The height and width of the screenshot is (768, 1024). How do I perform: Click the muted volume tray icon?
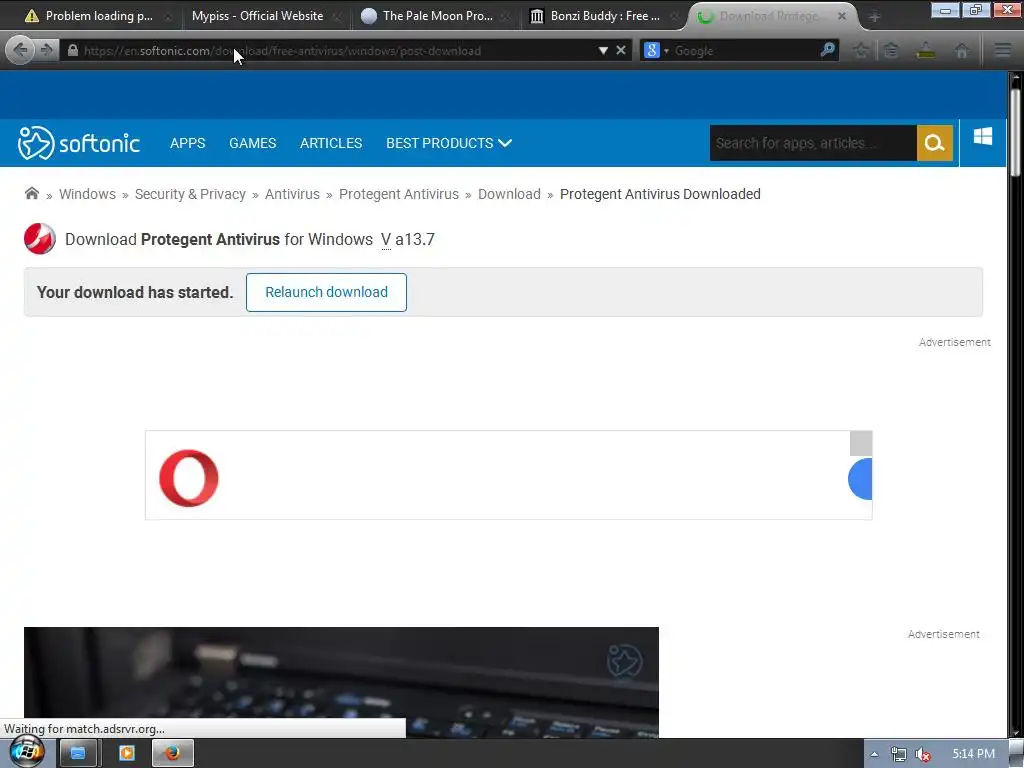923,754
